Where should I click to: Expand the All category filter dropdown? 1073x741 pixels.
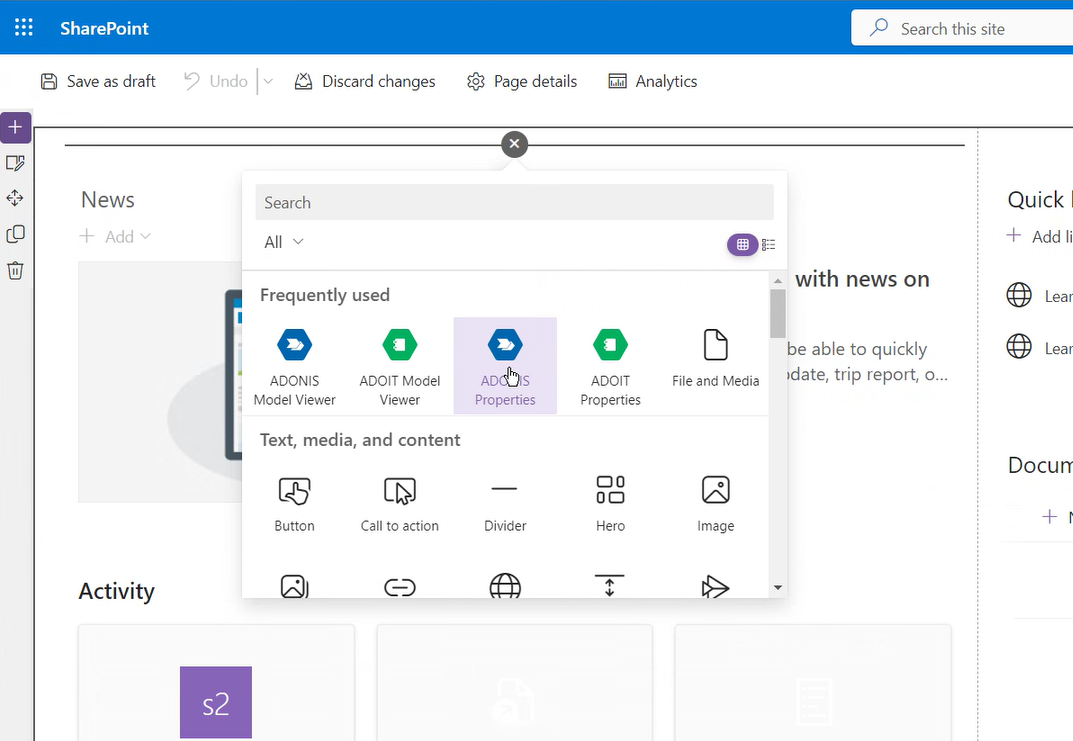pos(284,242)
